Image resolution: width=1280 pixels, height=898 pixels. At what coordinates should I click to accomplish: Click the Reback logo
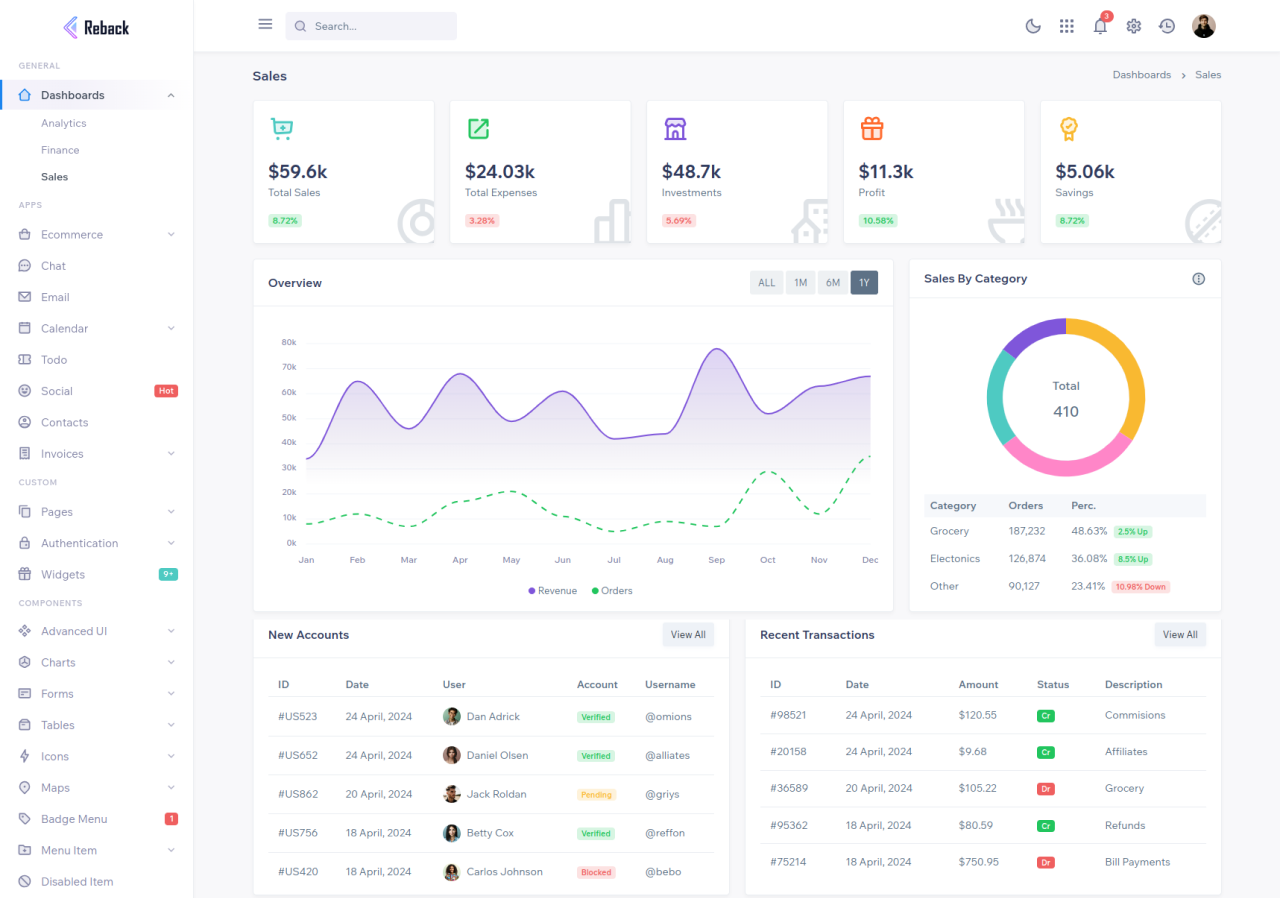coord(96,27)
